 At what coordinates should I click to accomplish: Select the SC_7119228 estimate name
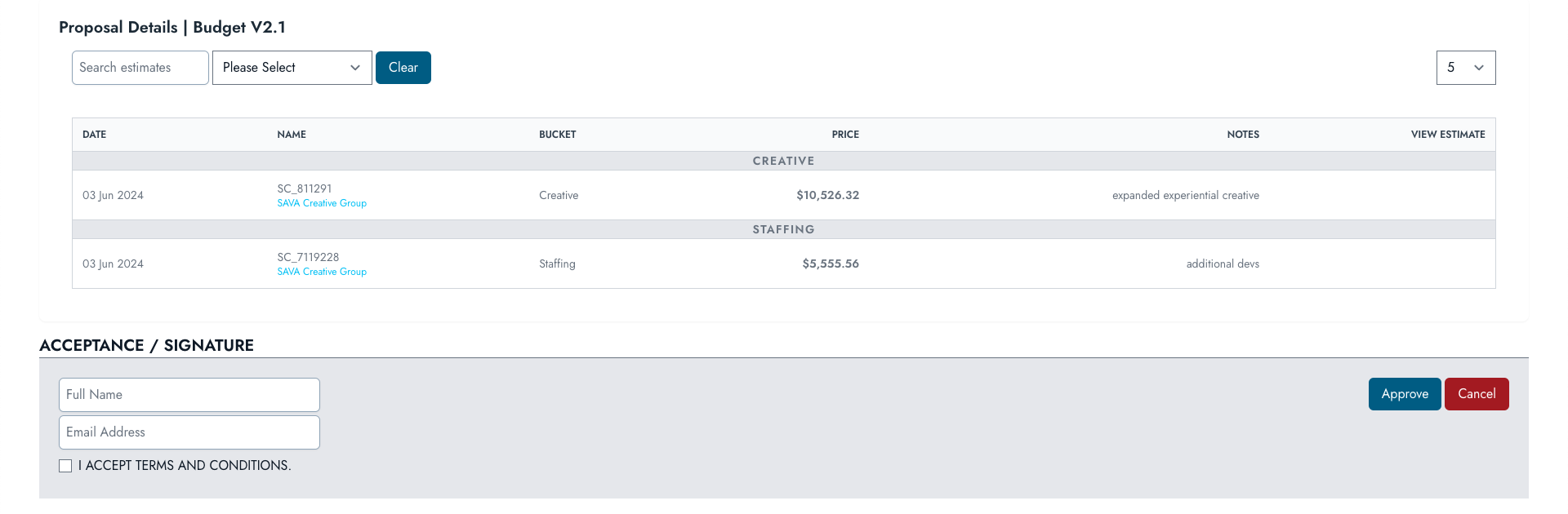click(x=308, y=257)
